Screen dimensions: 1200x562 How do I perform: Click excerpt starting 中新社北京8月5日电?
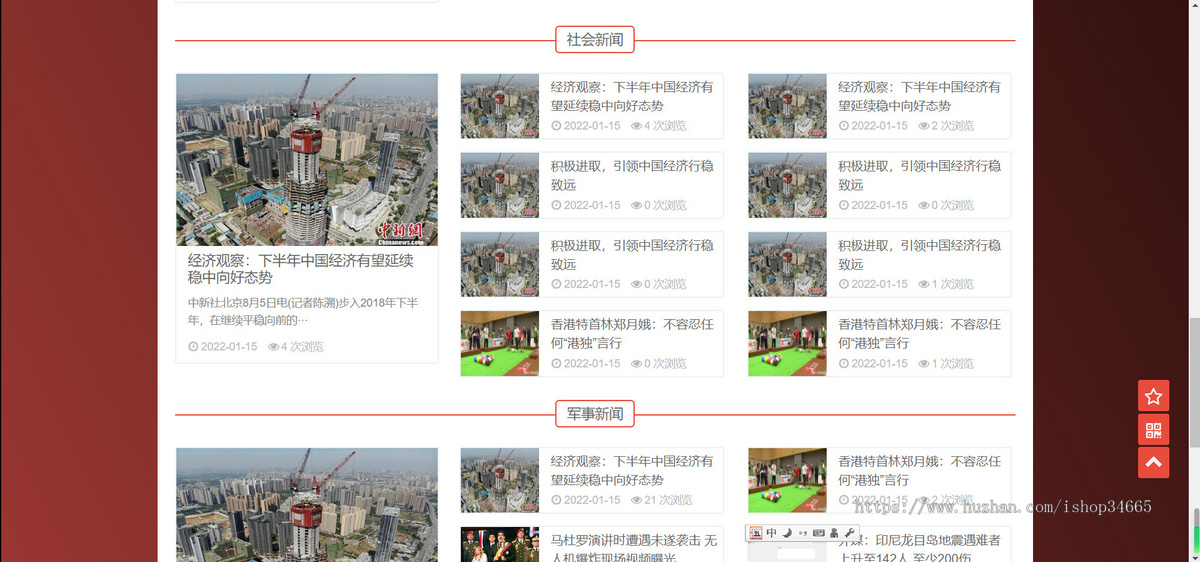[x=303, y=311]
